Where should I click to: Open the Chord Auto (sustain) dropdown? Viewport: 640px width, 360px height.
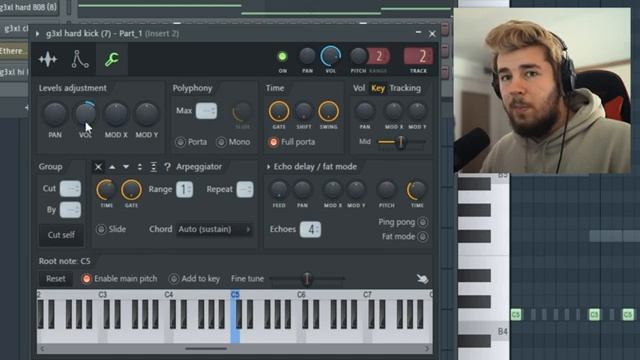pyautogui.click(x=214, y=229)
